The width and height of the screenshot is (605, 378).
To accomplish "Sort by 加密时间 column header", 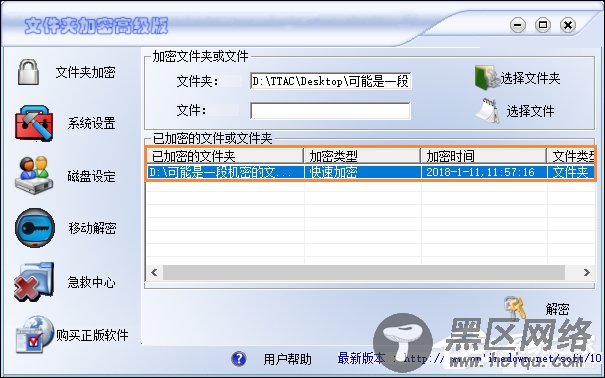I will [x=484, y=156].
